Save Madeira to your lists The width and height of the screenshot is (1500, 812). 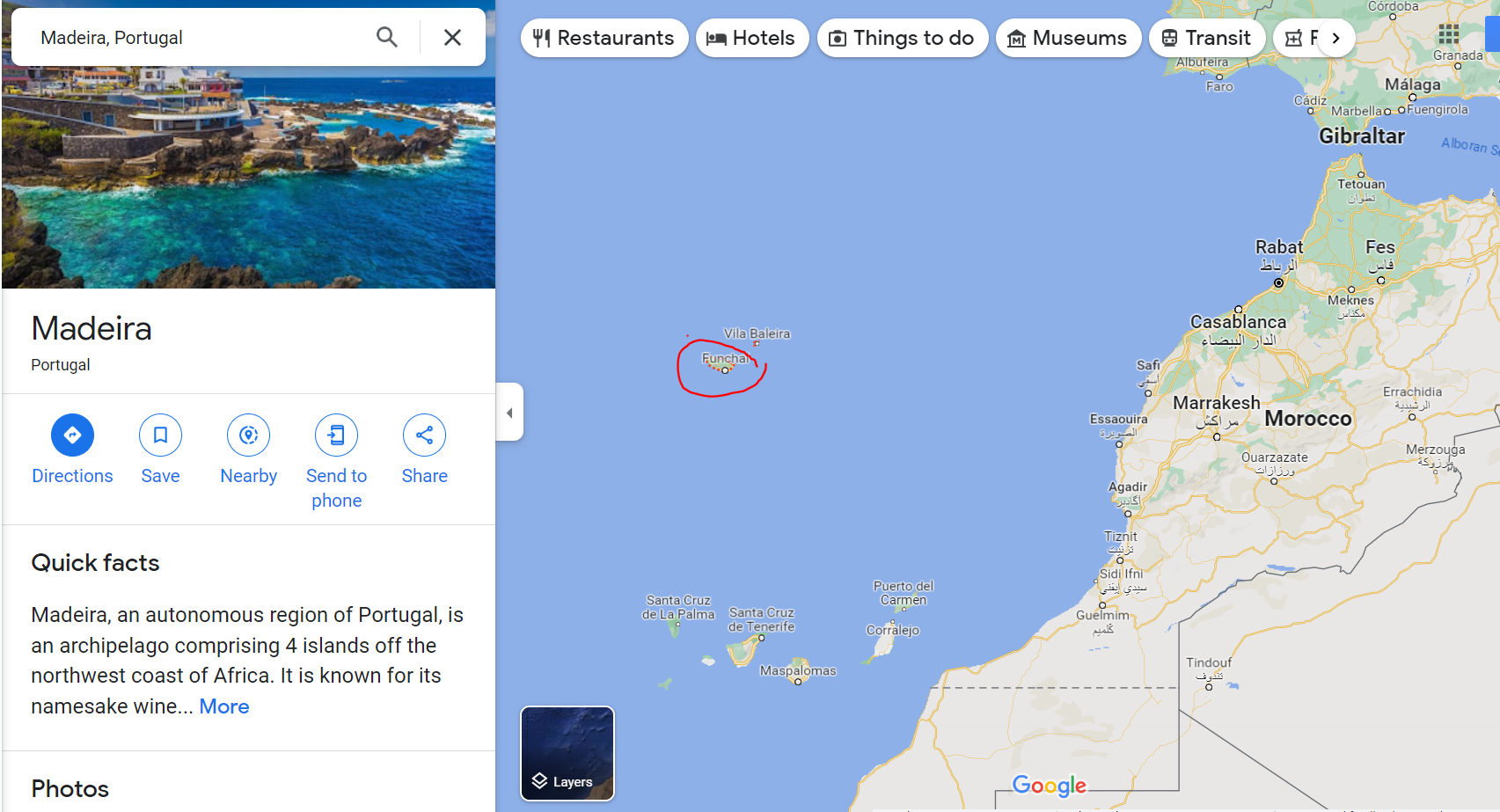tap(160, 435)
